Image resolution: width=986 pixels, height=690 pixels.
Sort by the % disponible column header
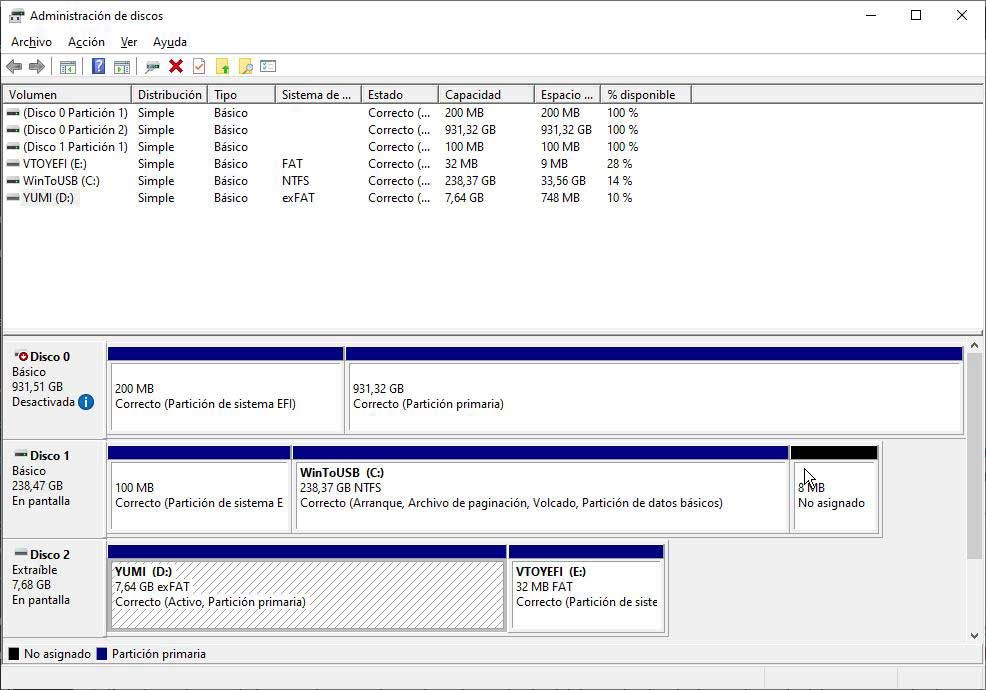point(646,94)
